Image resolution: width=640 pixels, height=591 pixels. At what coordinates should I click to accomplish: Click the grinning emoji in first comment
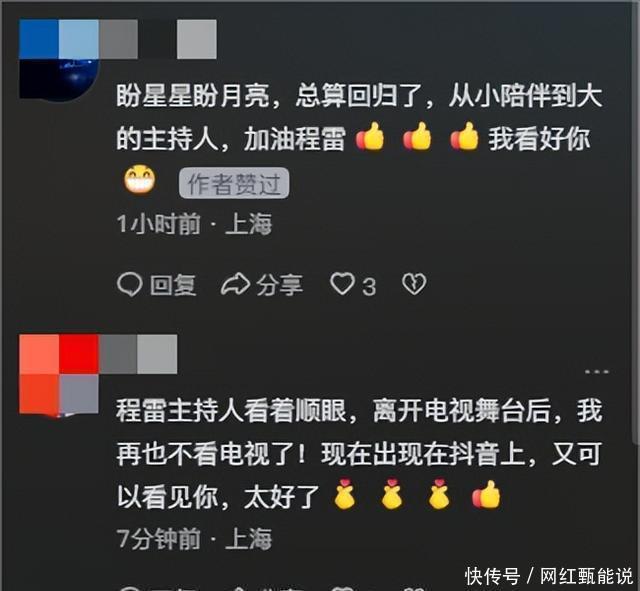pyautogui.click(x=140, y=180)
